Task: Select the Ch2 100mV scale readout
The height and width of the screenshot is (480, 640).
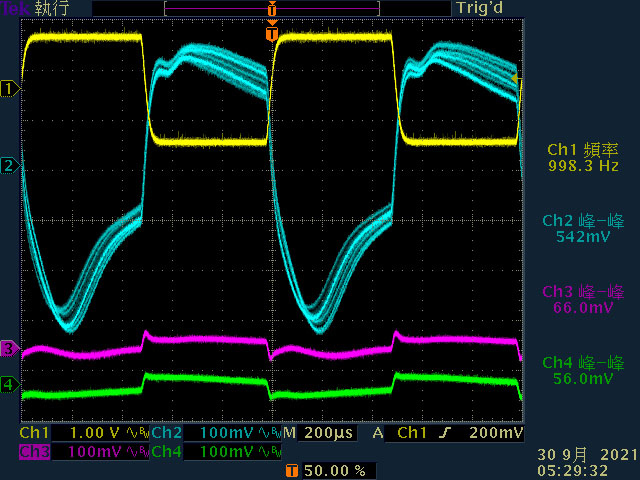Action: 227,433
